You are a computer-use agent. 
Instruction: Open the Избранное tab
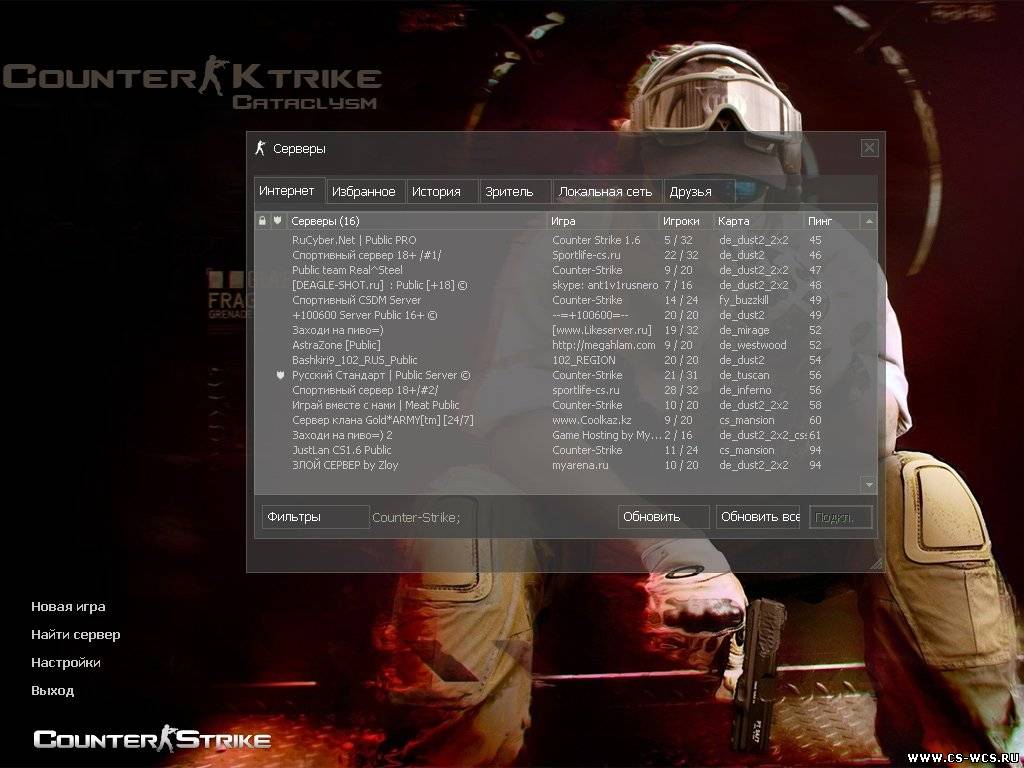pos(365,192)
